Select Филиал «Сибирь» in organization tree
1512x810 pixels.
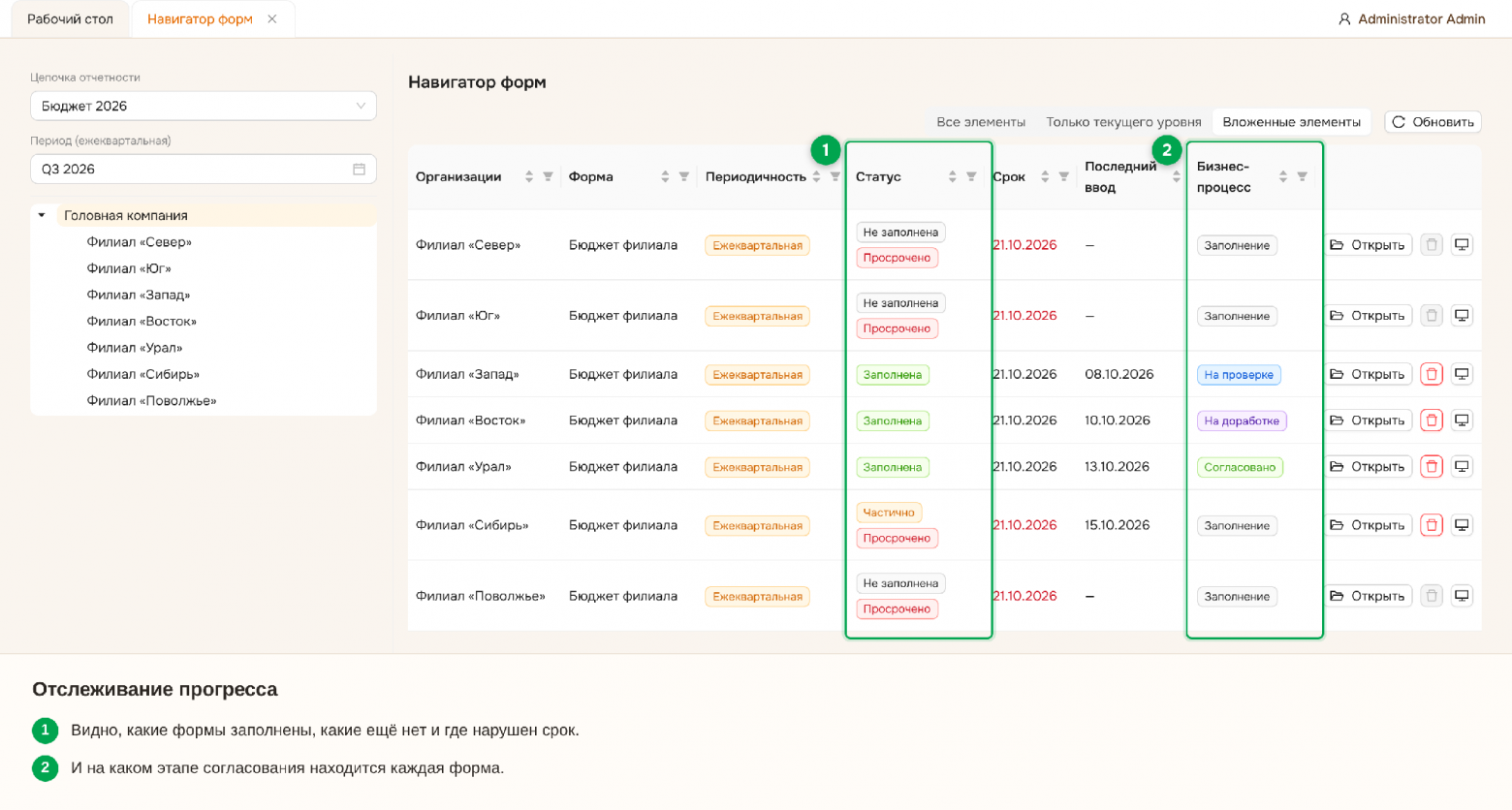(x=143, y=374)
